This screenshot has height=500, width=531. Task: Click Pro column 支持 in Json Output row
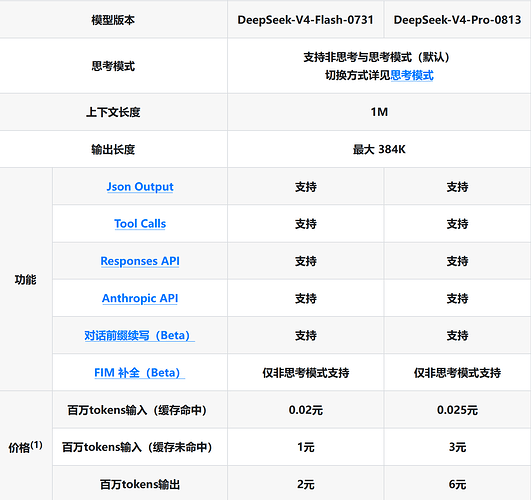pyautogui.click(x=457, y=187)
